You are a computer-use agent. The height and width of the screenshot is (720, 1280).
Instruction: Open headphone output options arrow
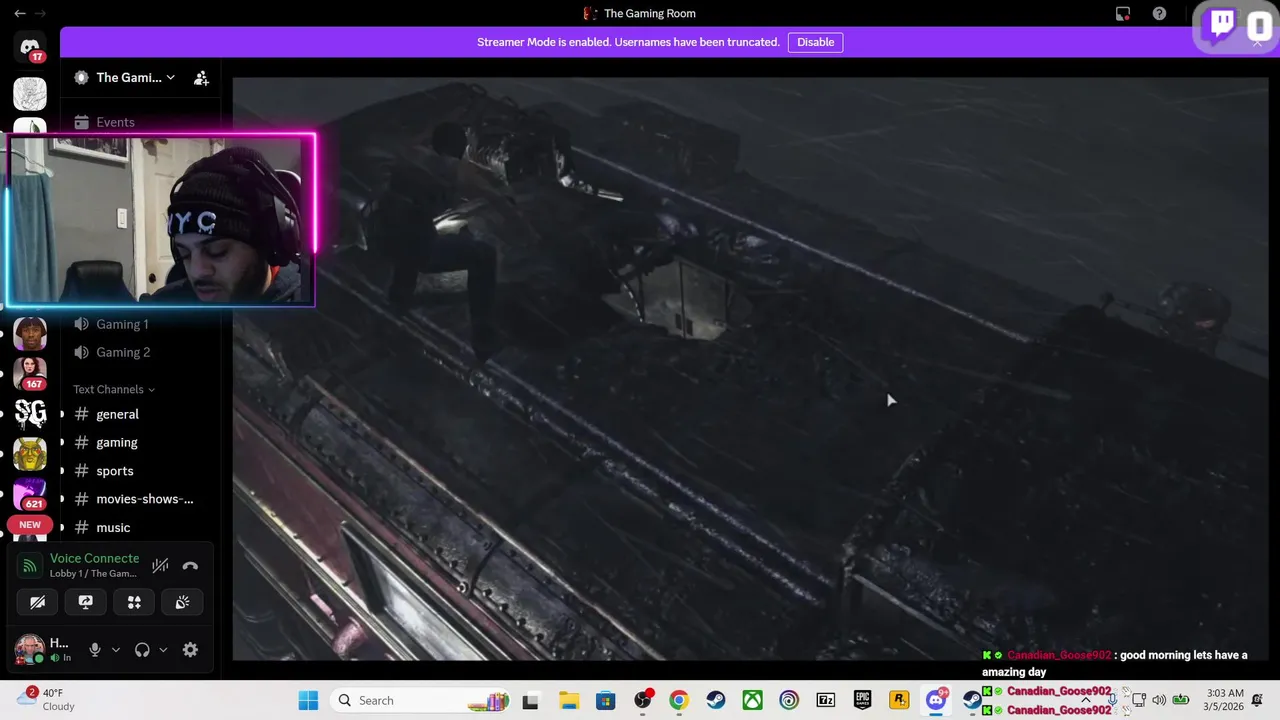pos(163,650)
